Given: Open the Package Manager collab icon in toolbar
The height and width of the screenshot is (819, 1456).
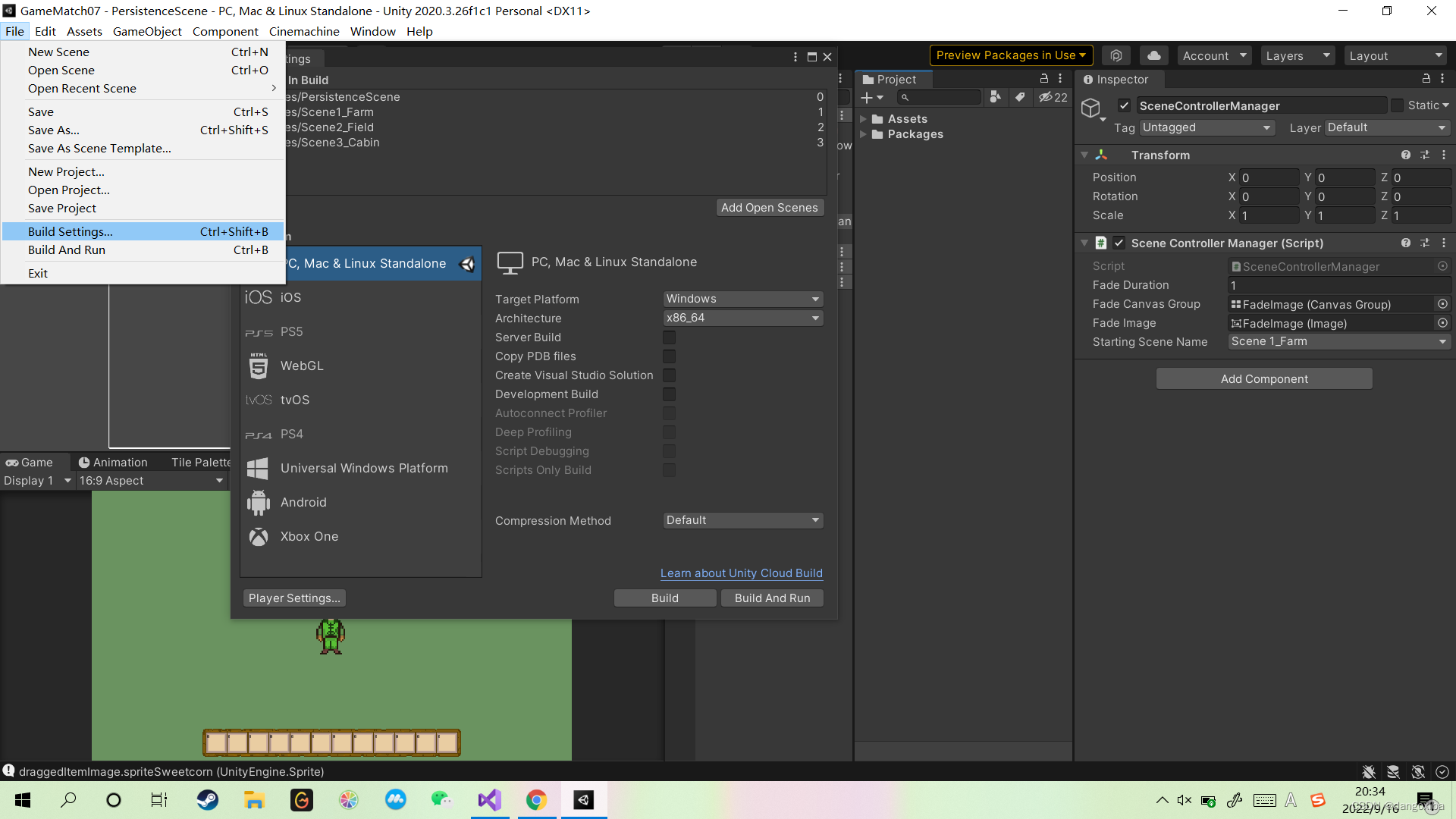Looking at the screenshot, I should tap(1116, 55).
